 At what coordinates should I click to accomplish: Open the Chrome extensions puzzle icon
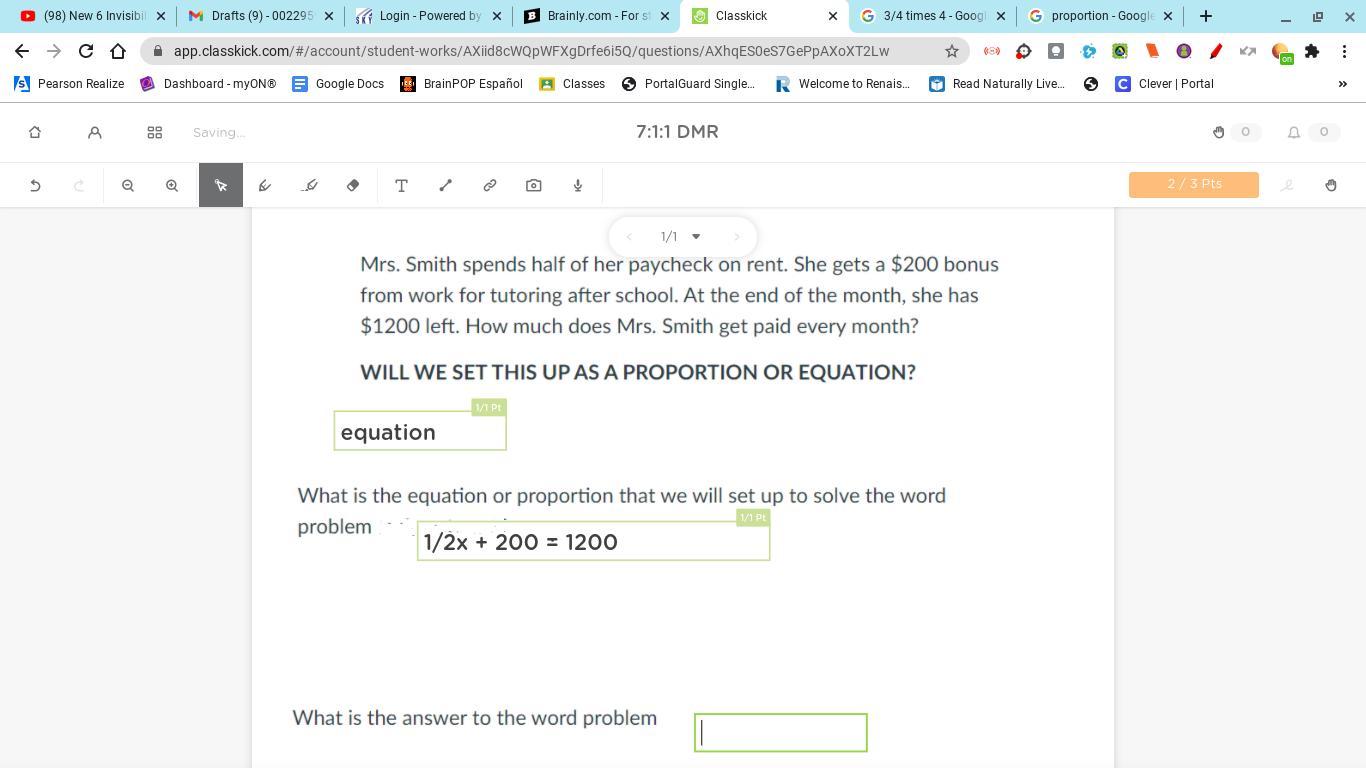[x=1312, y=51]
